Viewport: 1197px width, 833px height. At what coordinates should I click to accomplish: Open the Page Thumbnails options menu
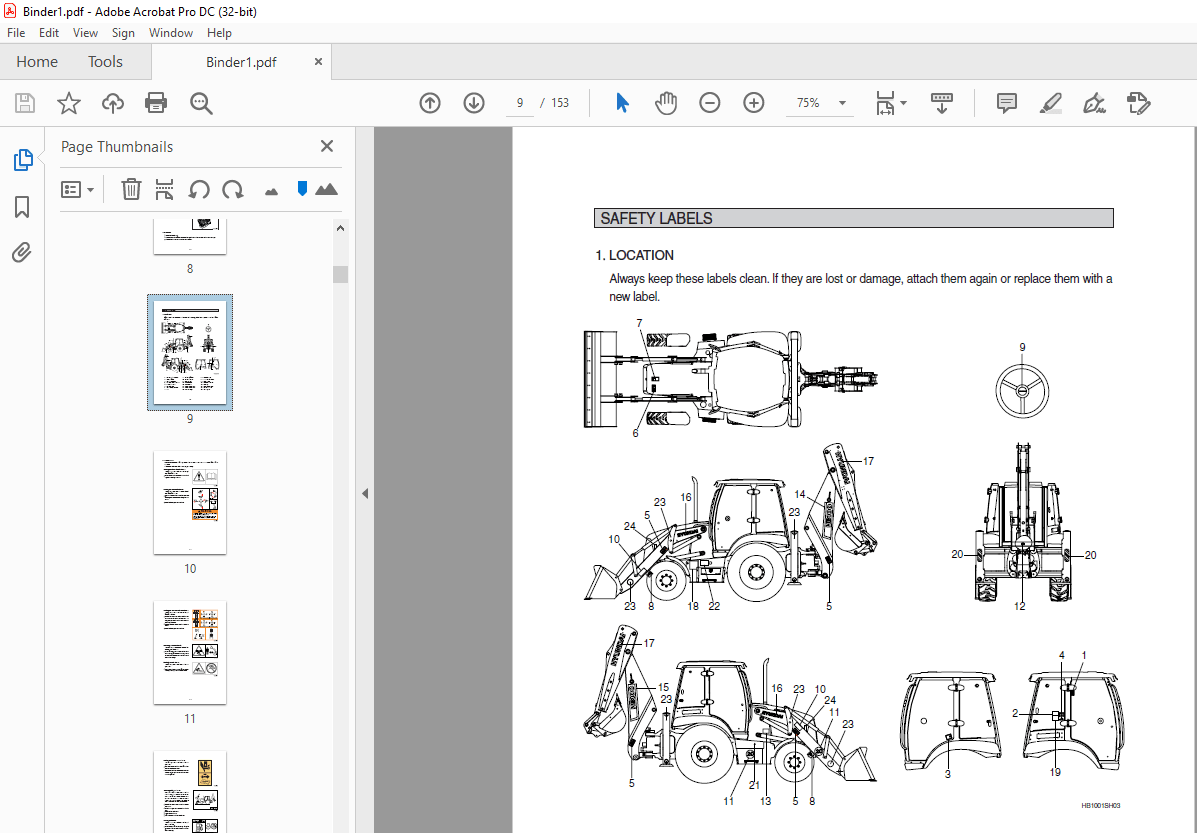(x=77, y=189)
